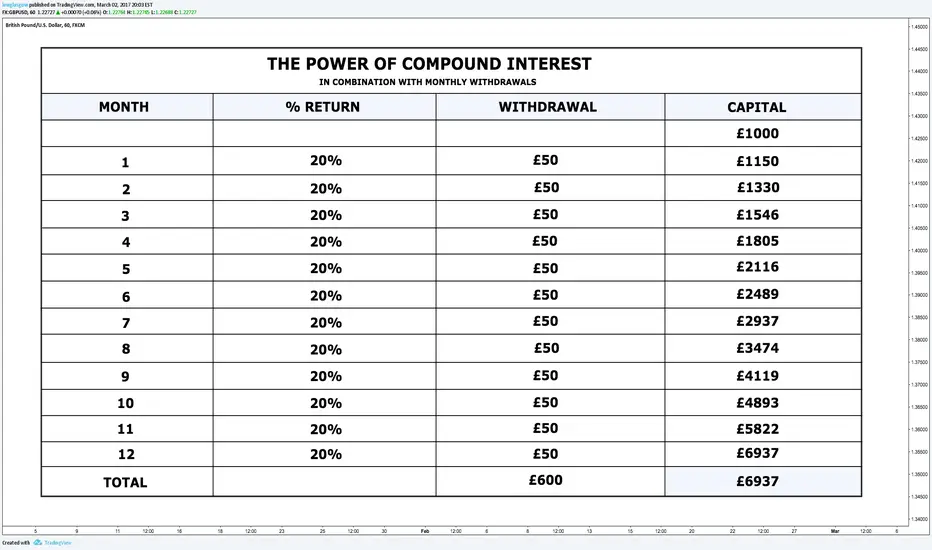Select the % RETURN column header
Image resolution: width=932 pixels, height=550 pixels.
tap(323, 107)
